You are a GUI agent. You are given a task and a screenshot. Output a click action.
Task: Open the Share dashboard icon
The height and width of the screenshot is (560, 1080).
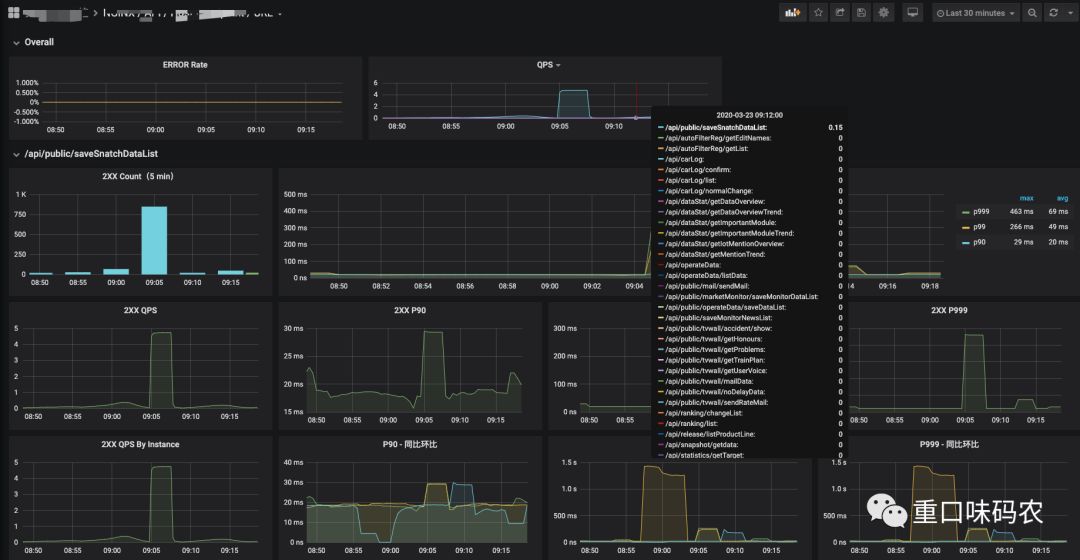click(840, 12)
